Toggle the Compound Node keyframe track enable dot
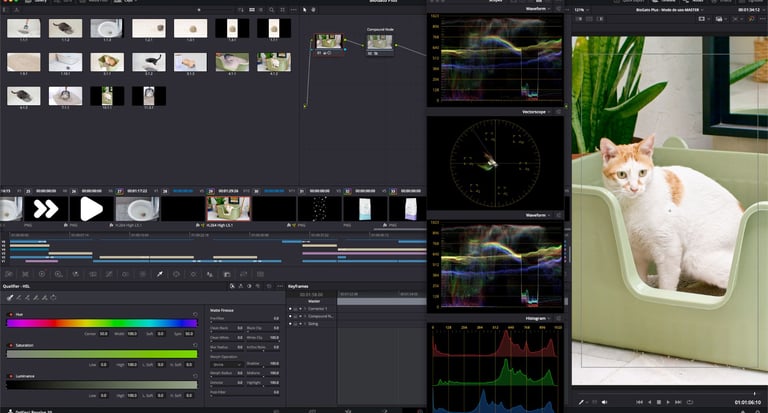 (x=290, y=316)
